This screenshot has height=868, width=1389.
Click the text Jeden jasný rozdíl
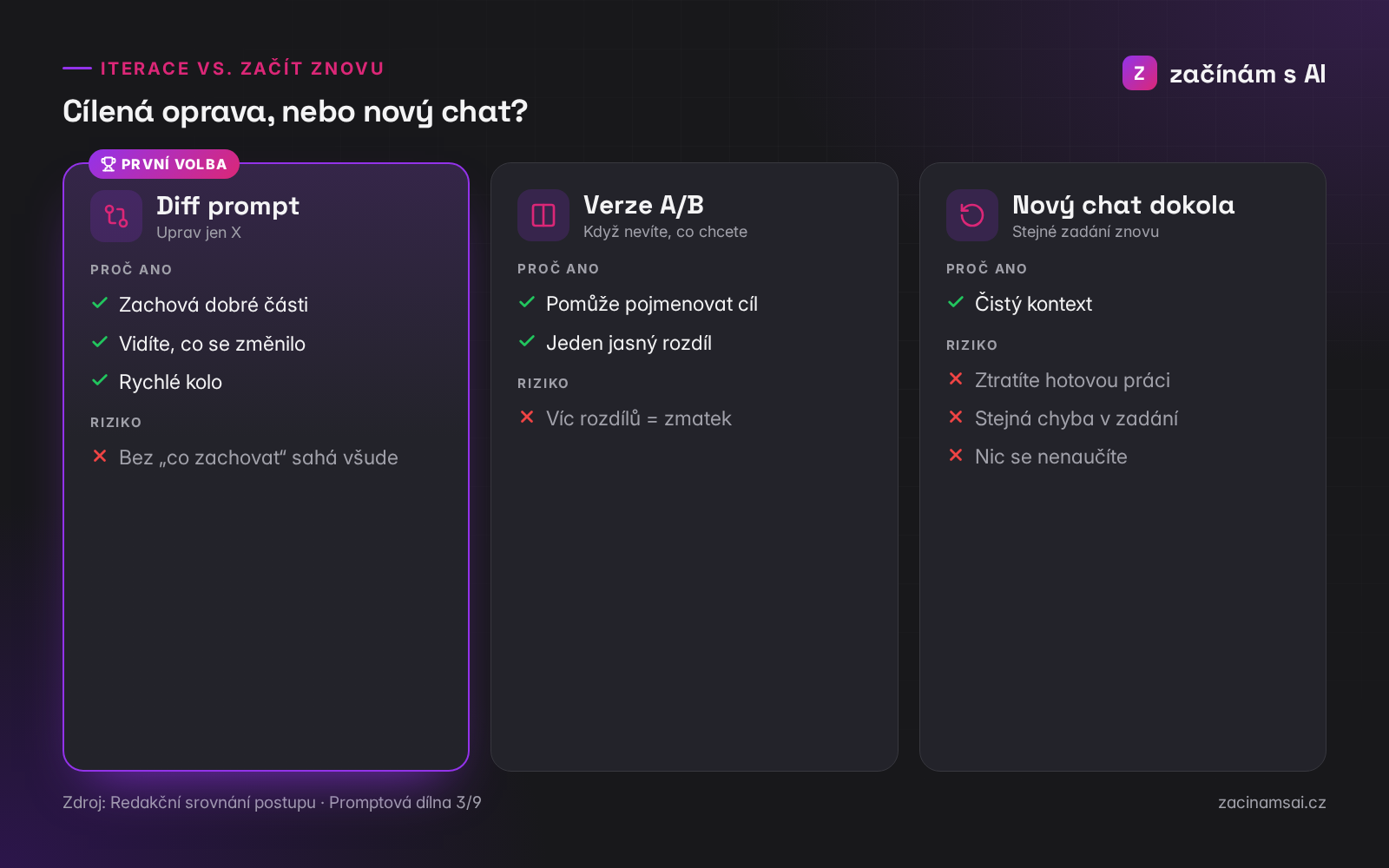point(629,343)
